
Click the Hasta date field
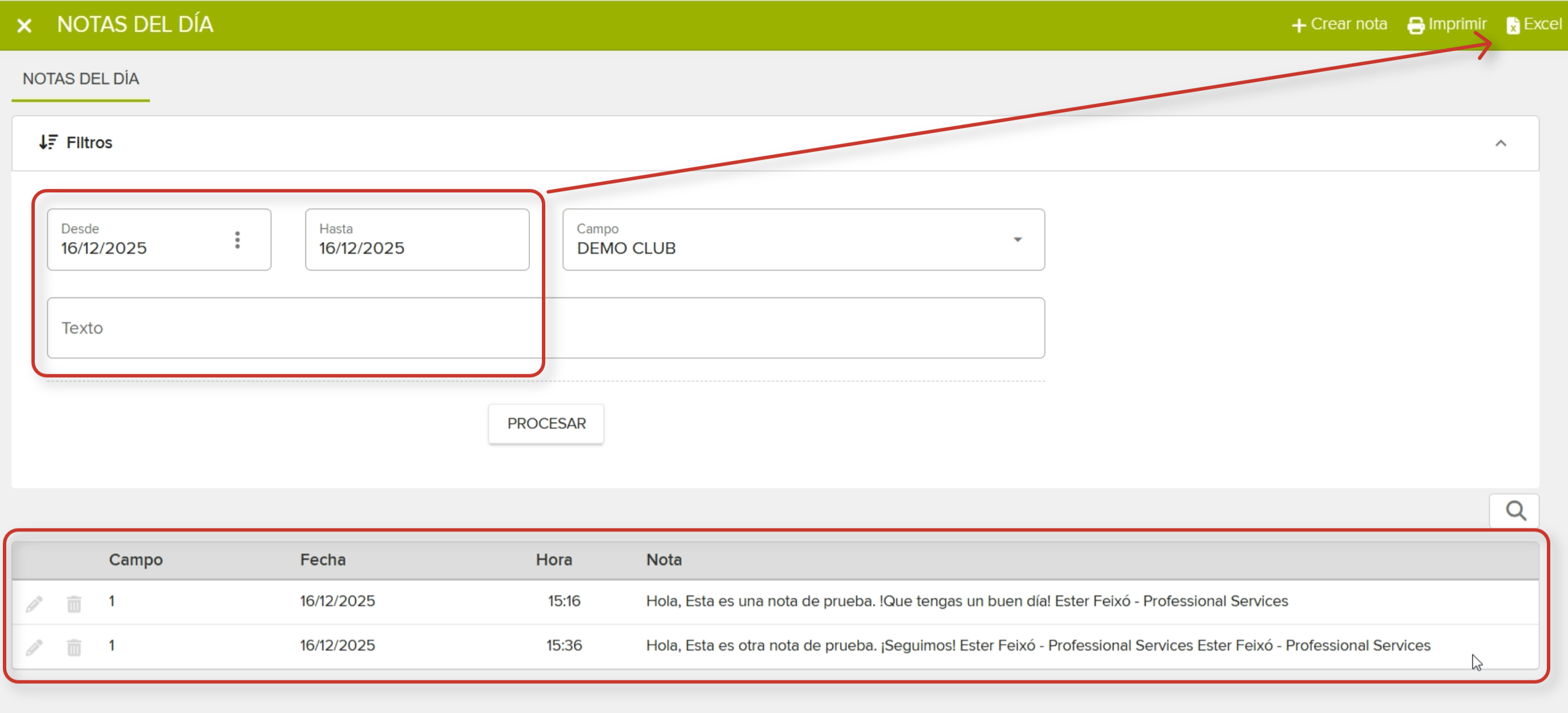tap(416, 240)
